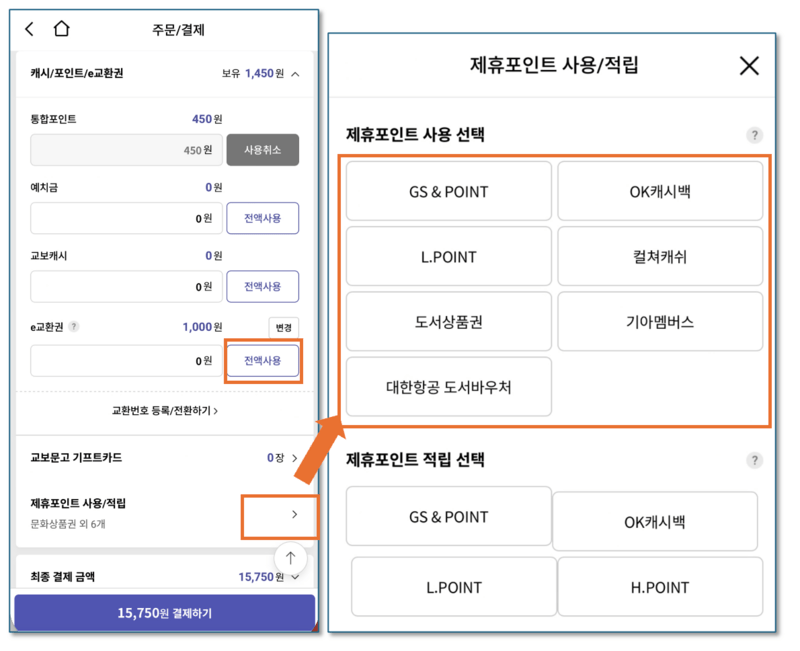Expand the 교보문고 기프트카드 row
Image resolution: width=800 pixels, height=651 pixels.
[x=295, y=458]
